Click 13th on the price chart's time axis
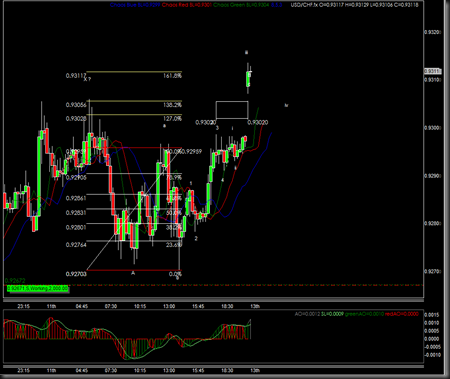 coord(255,306)
